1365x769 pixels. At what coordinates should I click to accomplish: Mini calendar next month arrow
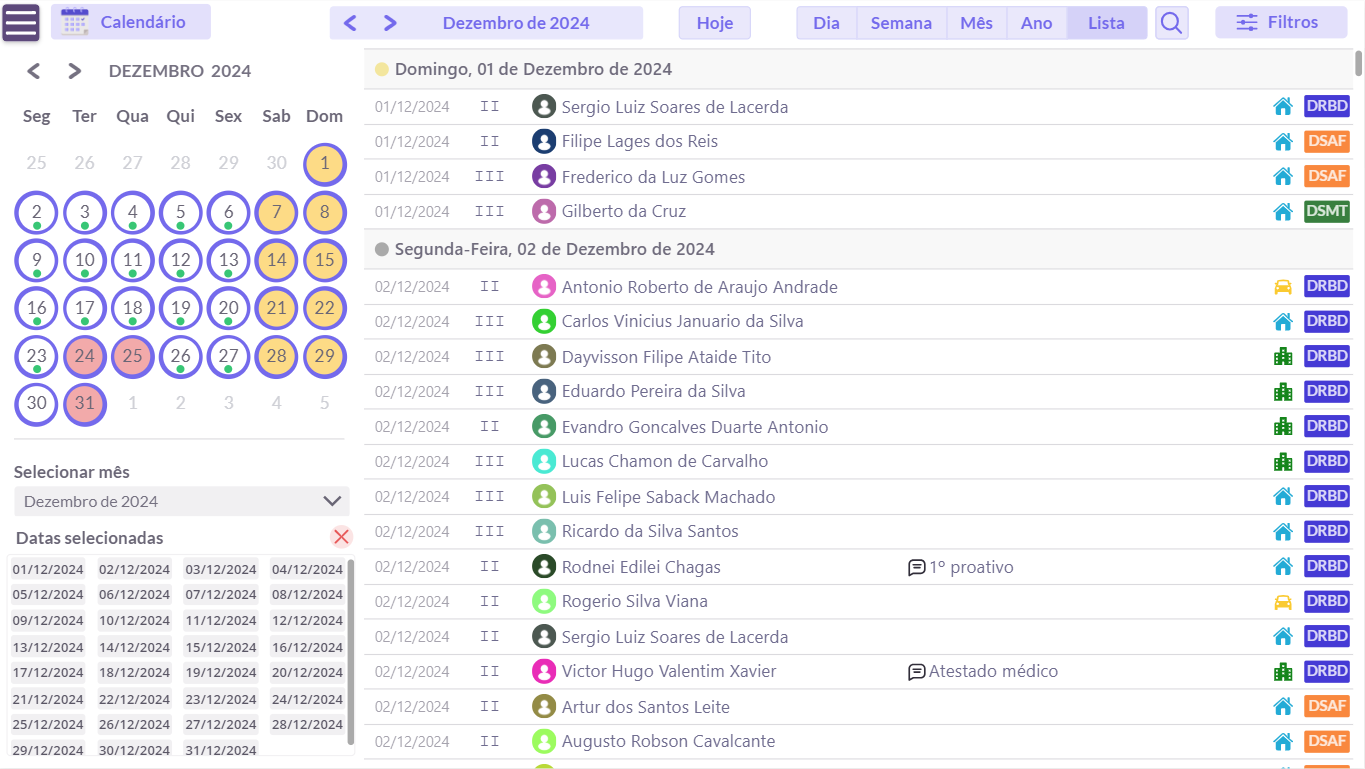point(75,71)
